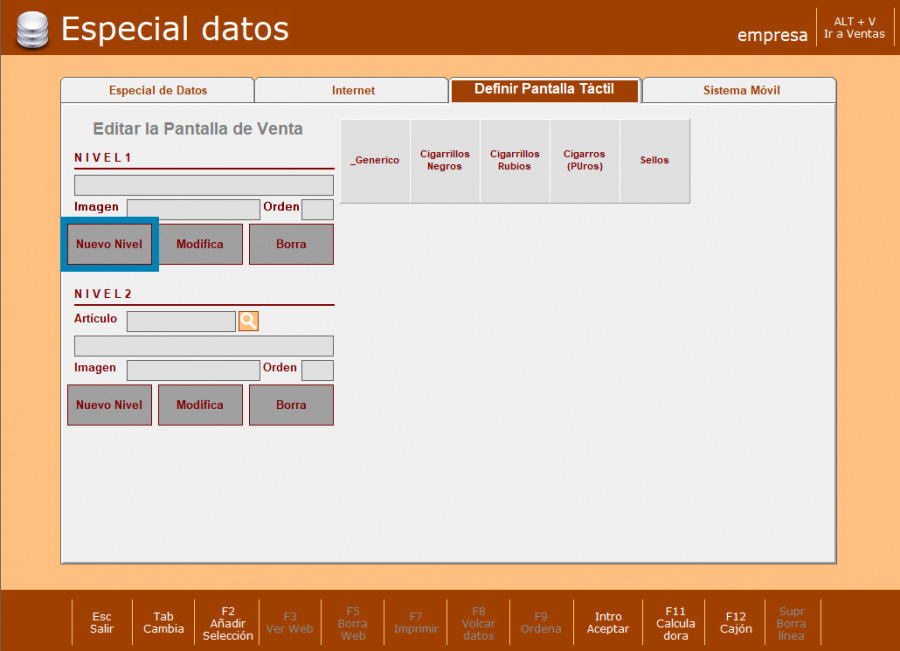Open the Especial de Datos tab
900x651 pixels.
pos(157,90)
